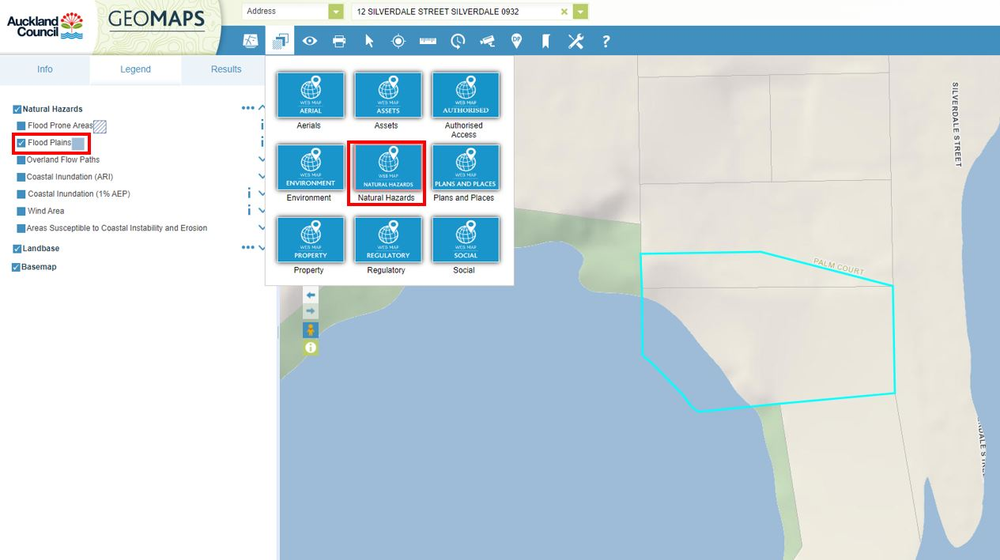The image size is (1000, 560).
Task: Expand Areas Susceptible to Coastal Instability
Action: (261, 227)
